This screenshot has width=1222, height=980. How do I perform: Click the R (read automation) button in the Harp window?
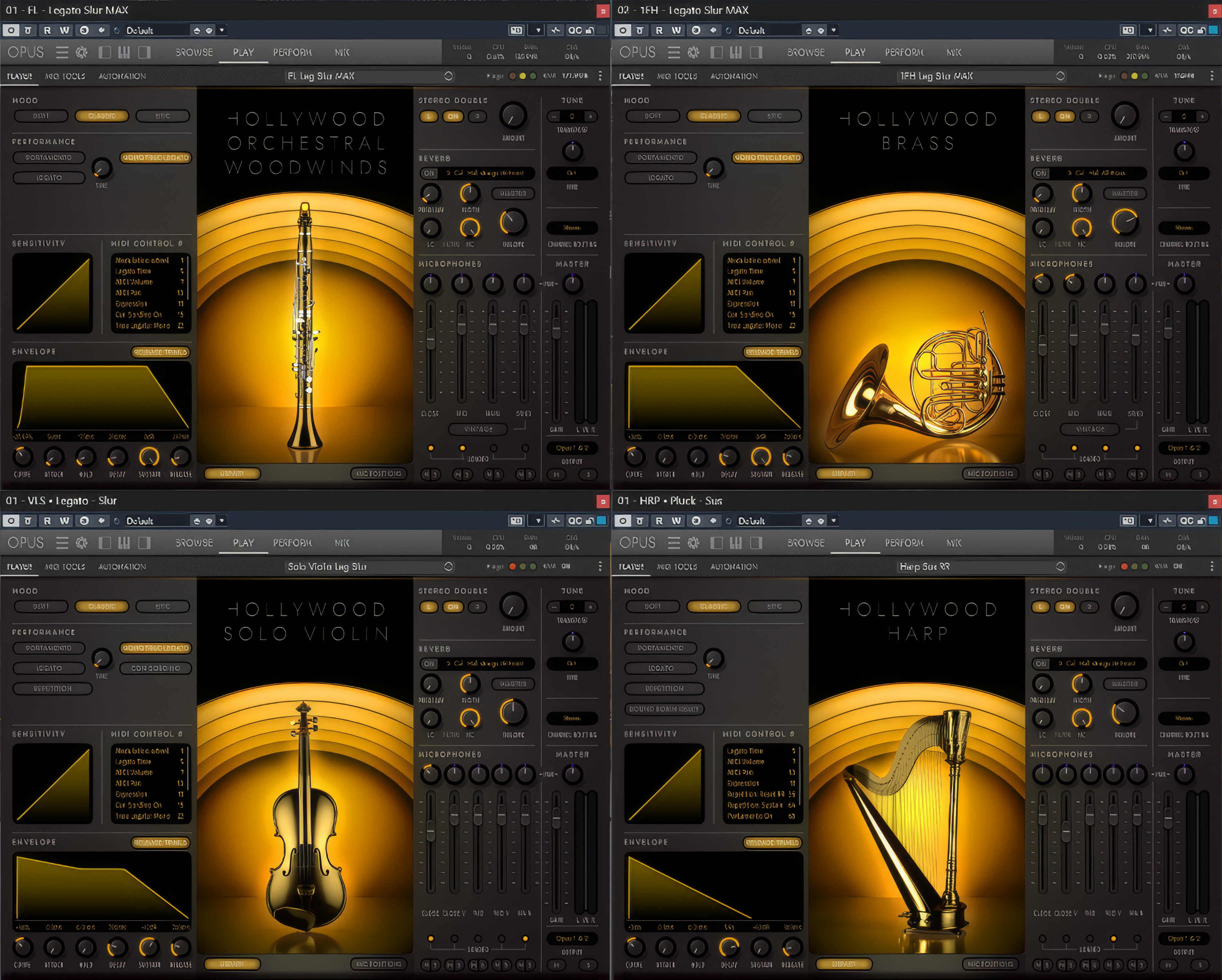(x=658, y=520)
